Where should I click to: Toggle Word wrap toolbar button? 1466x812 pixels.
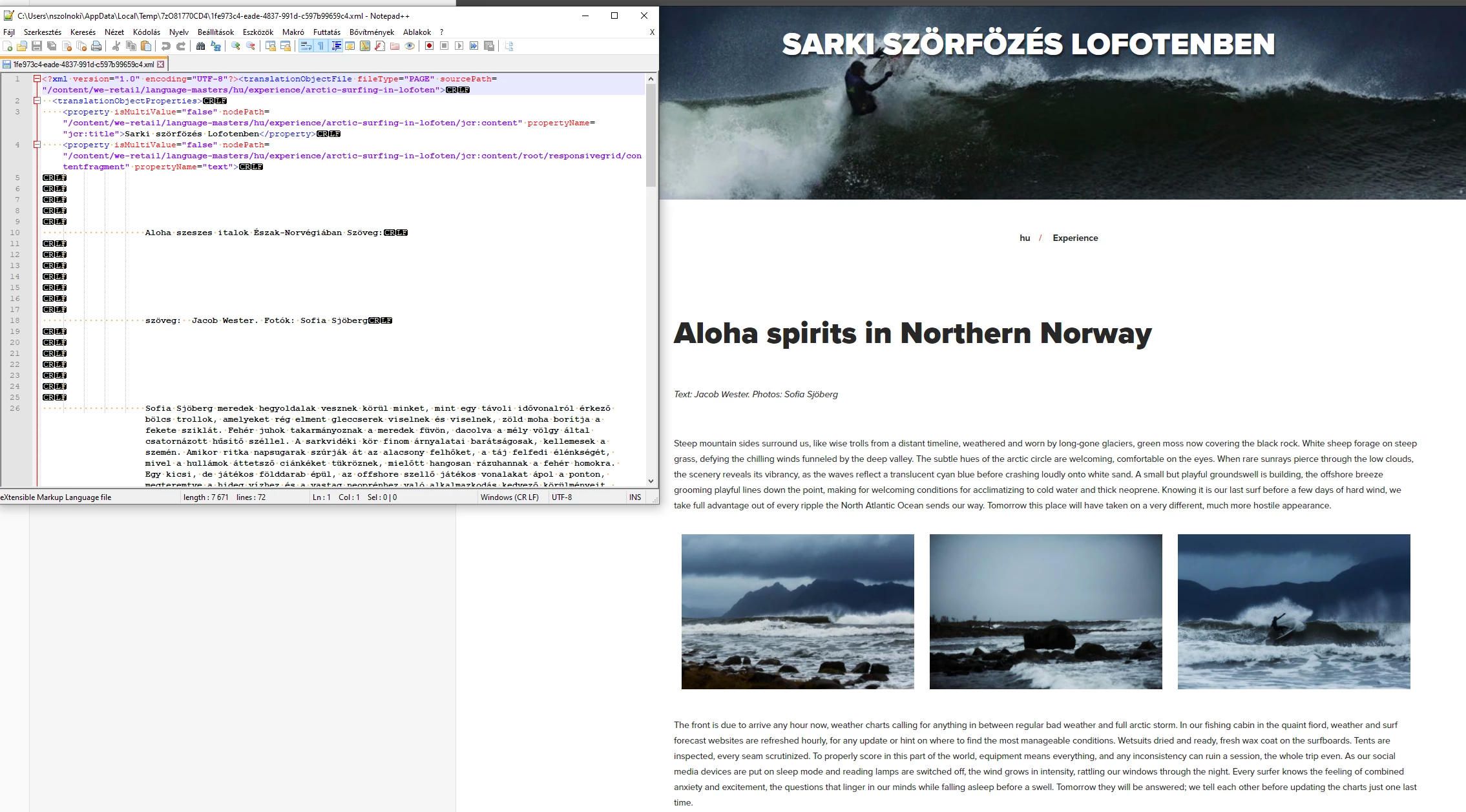click(x=306, y=46)
